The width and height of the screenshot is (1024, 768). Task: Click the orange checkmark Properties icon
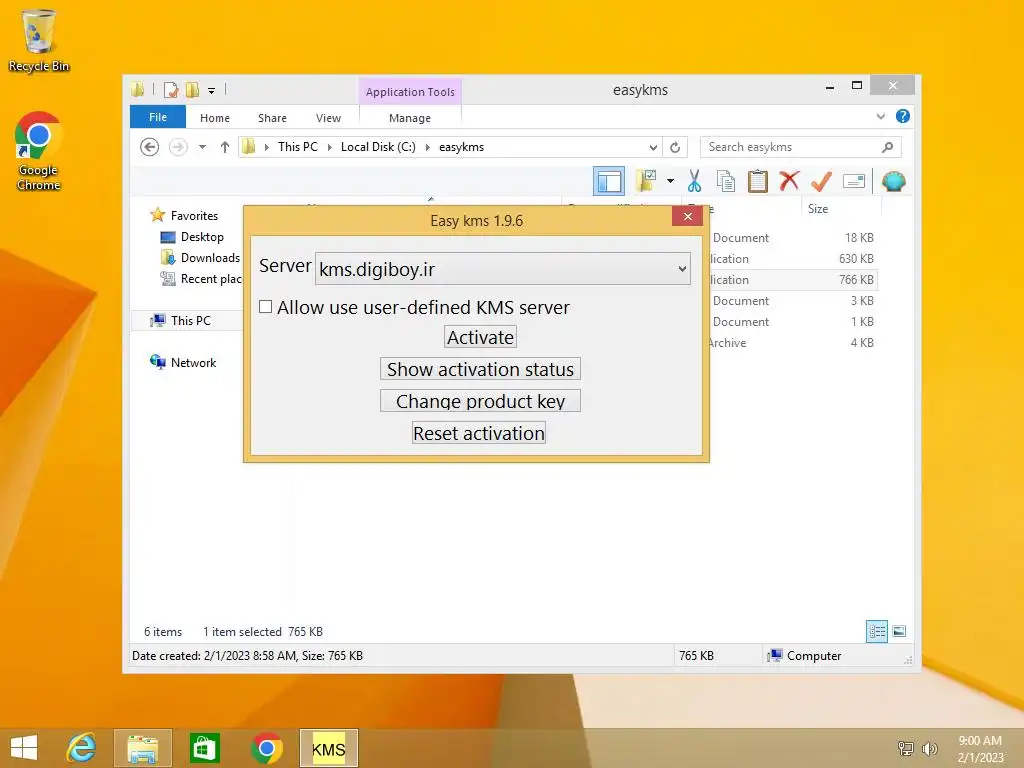[821, 181]
